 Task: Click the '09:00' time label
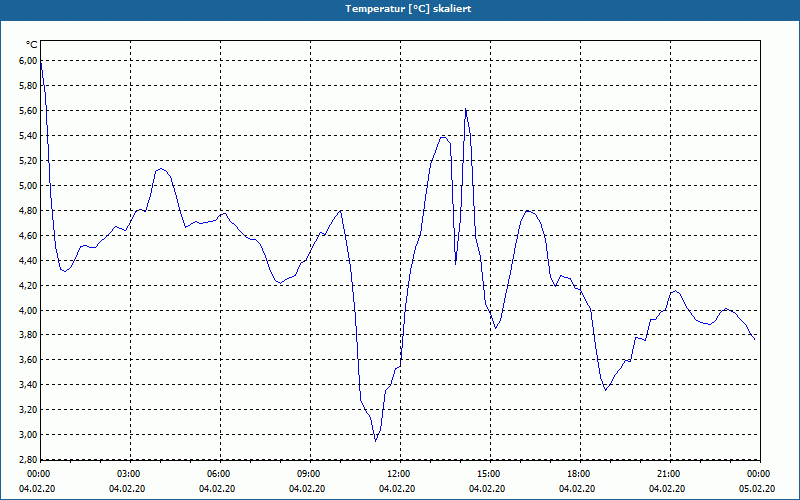point(308,474)
